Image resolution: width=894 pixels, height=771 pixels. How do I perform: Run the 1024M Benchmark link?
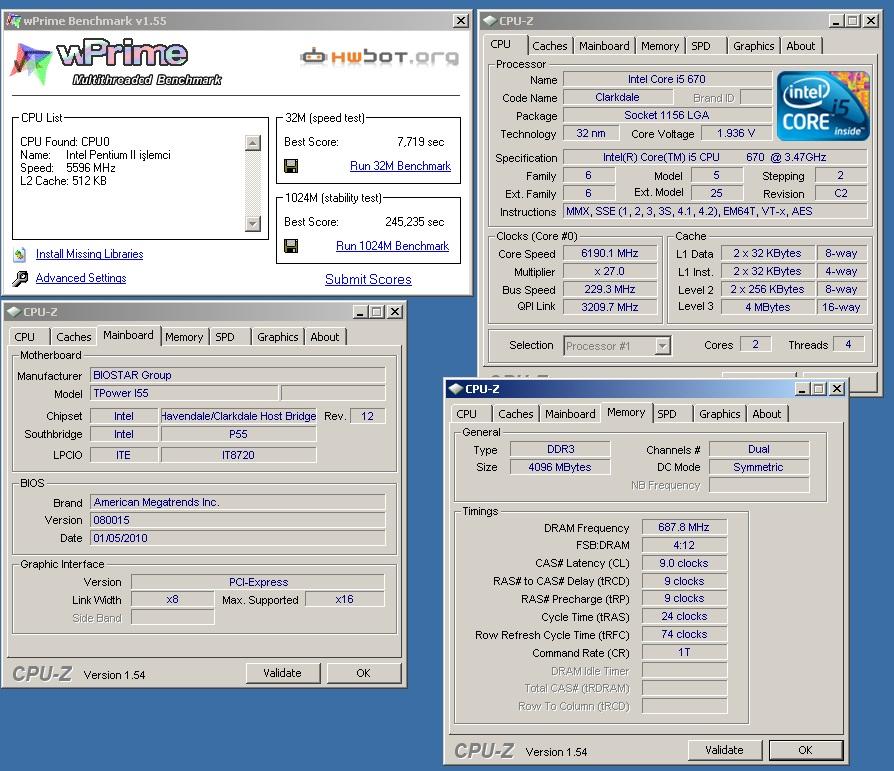pos(392,246)
